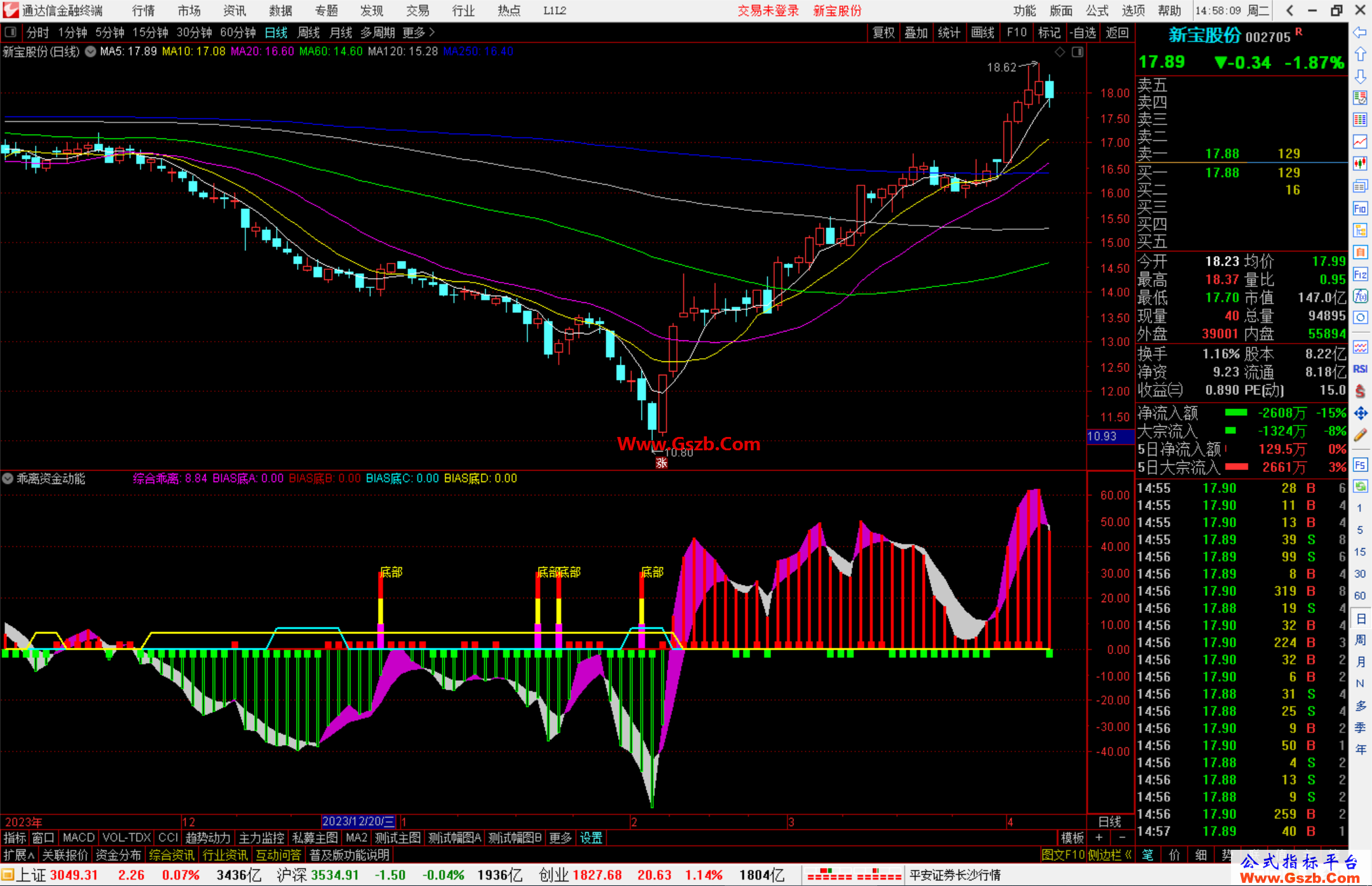Click the RSI indicator sidebar icon
The width and height of the screenshot is (1372, 886).
(x=1360, y=369)
